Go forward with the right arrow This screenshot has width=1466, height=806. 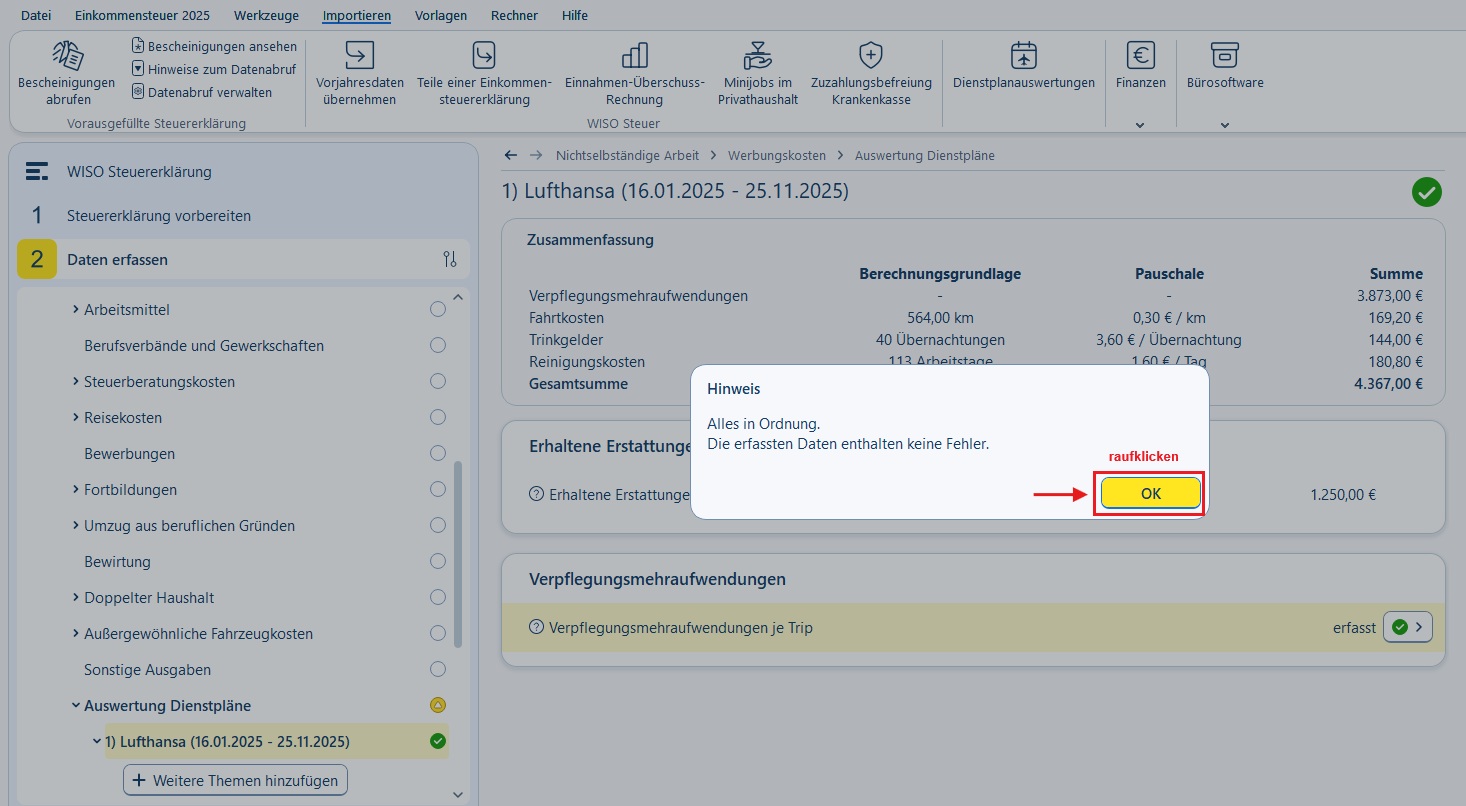pos(537,155)
